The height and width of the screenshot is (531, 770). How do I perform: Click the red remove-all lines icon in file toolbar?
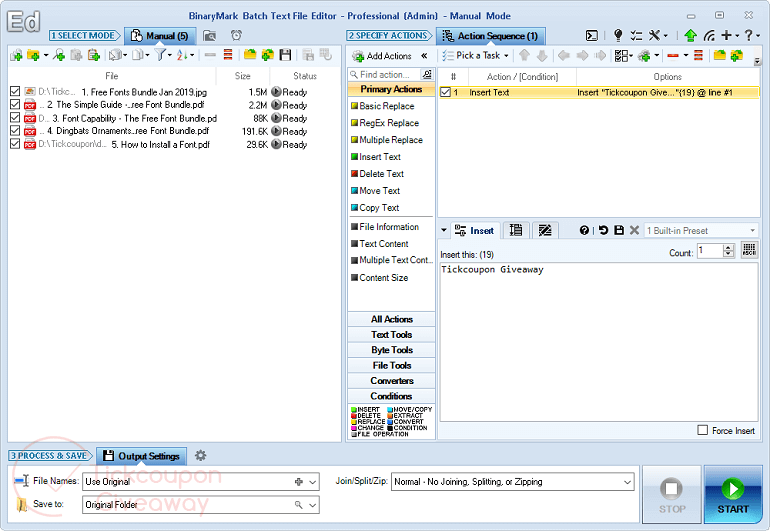[x=228, y=55]
